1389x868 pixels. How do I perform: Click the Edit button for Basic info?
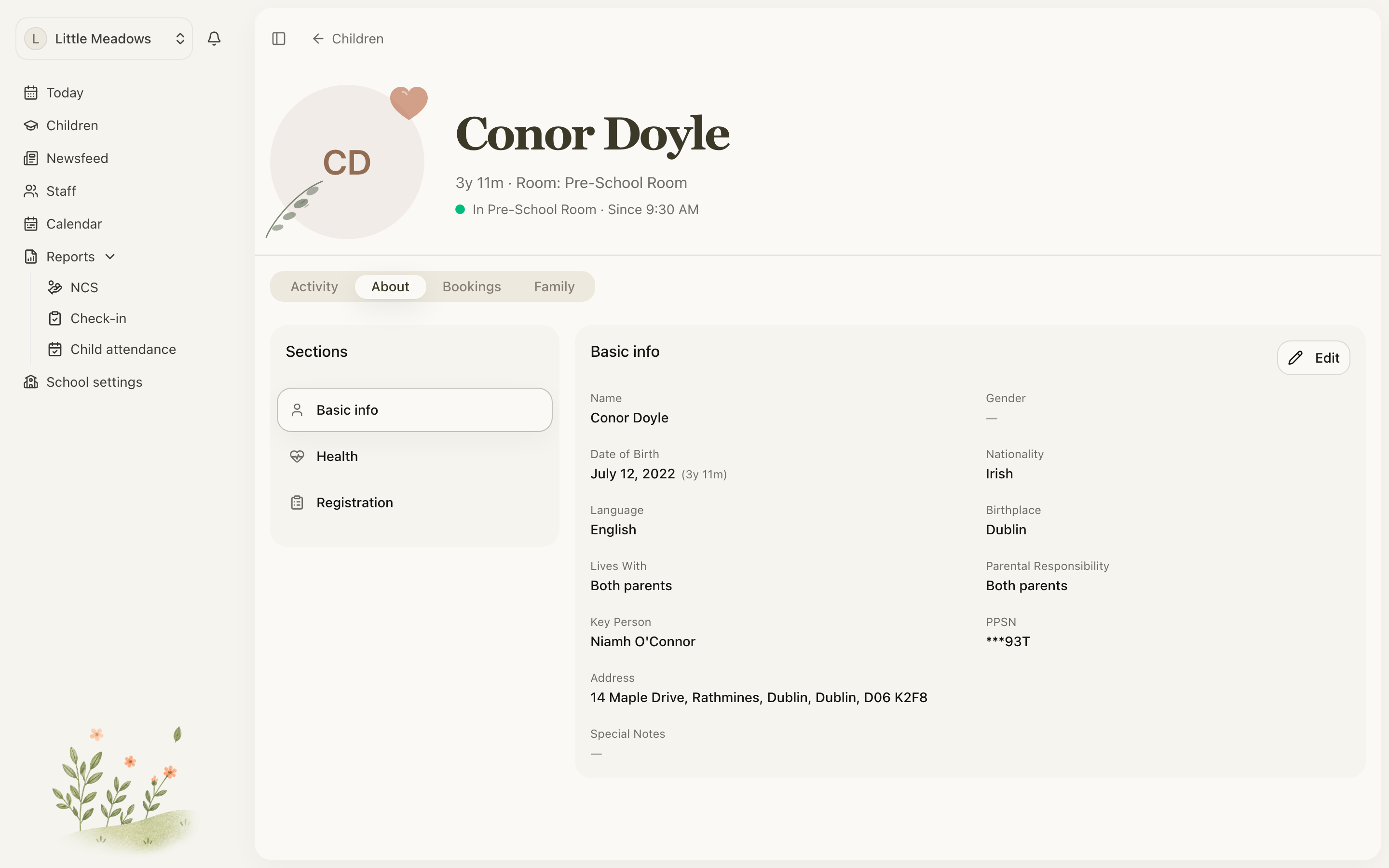(1313, 358)
